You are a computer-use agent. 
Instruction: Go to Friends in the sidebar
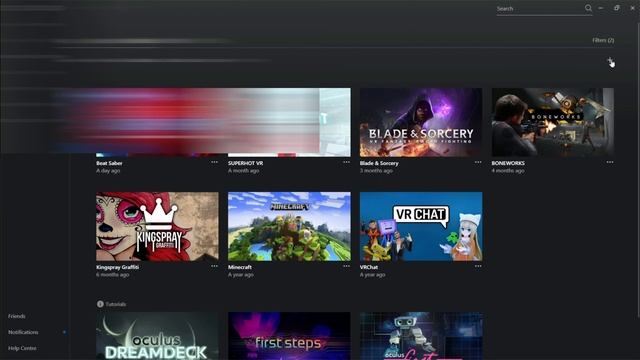pyautogui.click(x=17, y=316)
